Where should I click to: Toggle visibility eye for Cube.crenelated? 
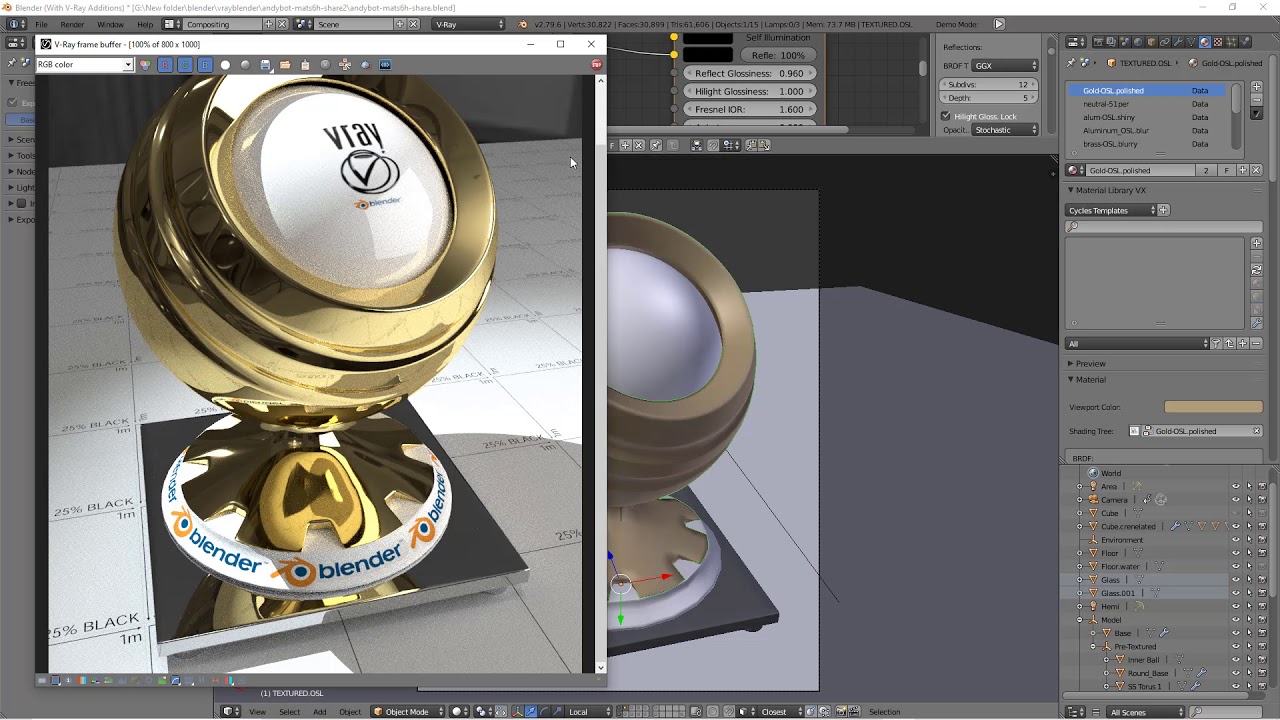1235,526
